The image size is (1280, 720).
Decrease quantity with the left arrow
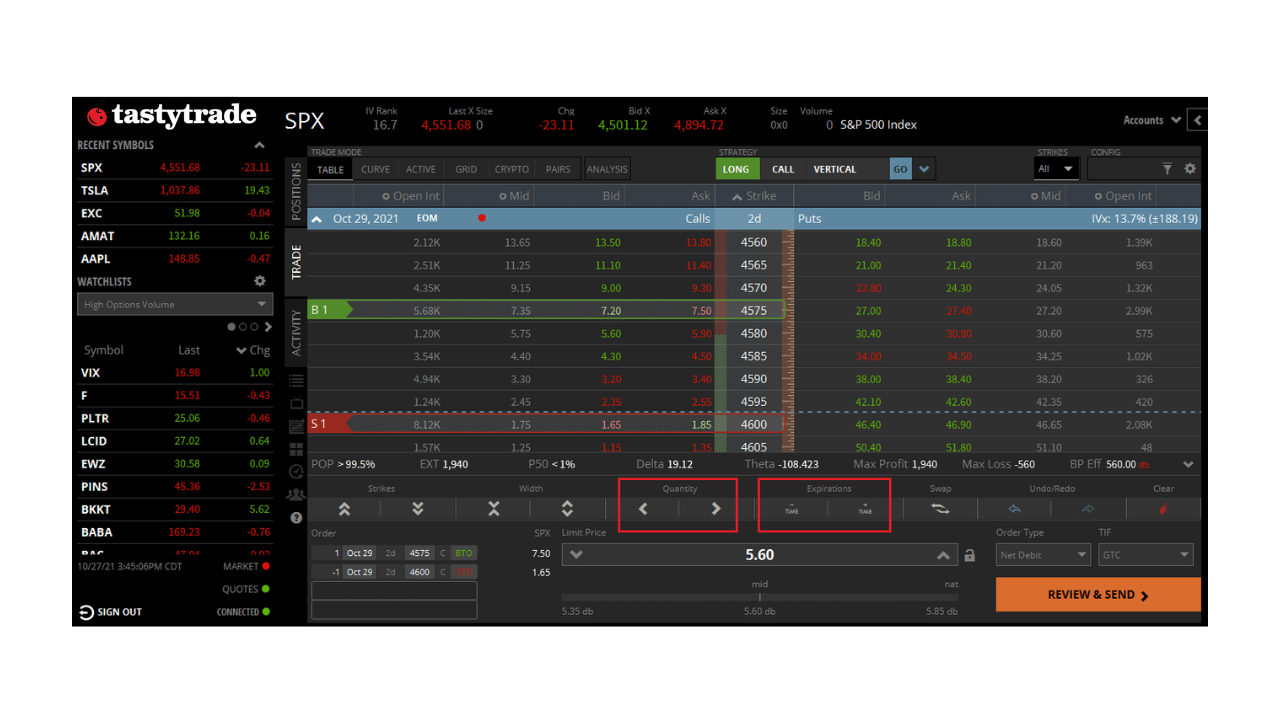coord(643,509)
